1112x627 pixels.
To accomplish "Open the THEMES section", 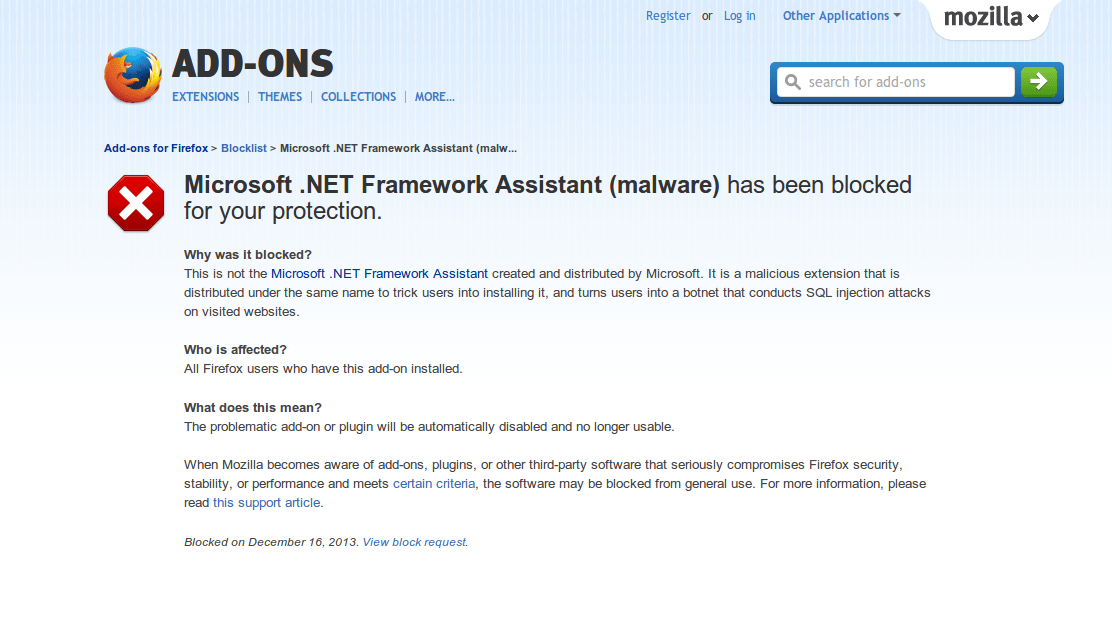I will pyautogui.click(x=280, y=96).
